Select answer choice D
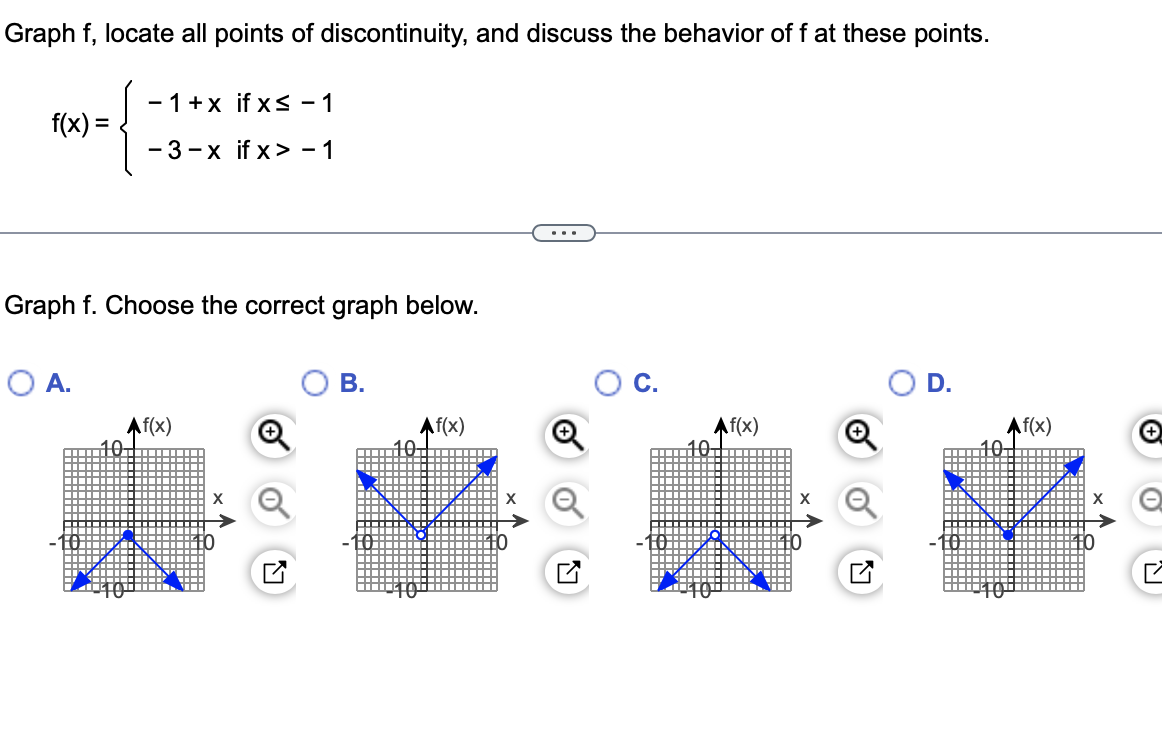Image resolution: width=1162 pixels, height=754 pixels. 899,383
